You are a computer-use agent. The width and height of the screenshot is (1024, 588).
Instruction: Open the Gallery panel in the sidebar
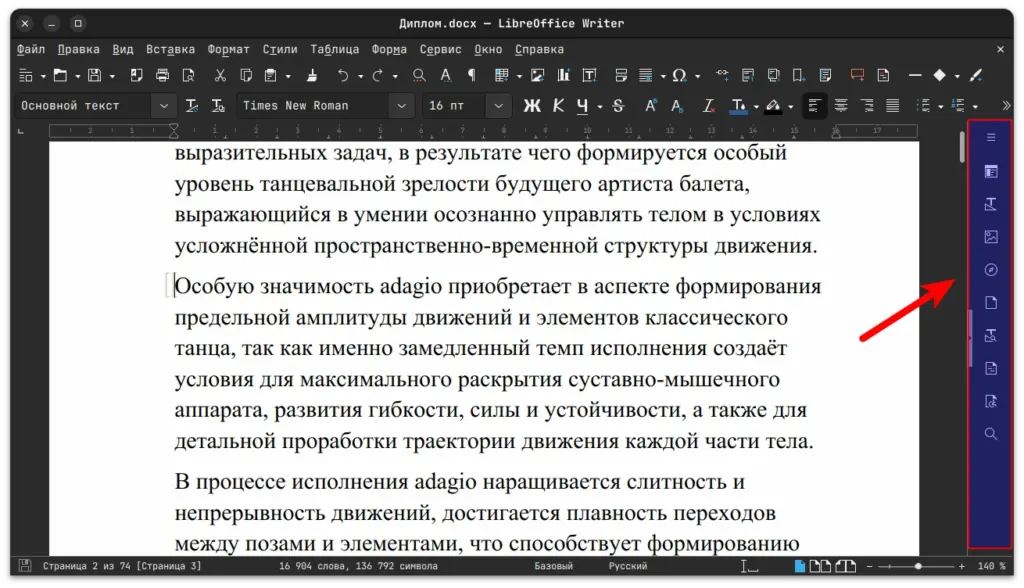pyautogui.click(x=990, y=236)
